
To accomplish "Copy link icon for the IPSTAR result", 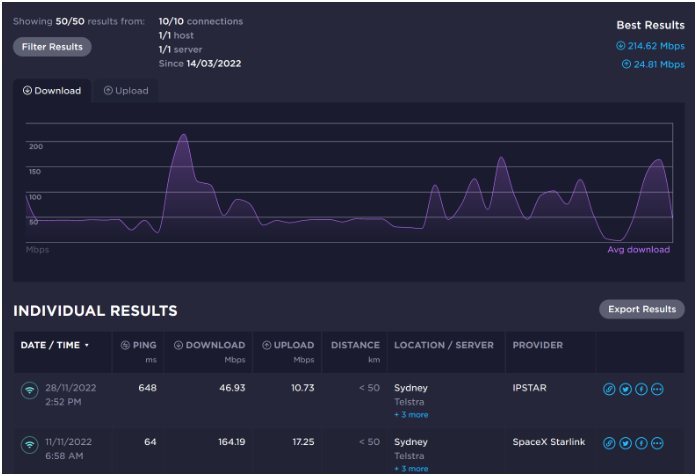I will [609, 389].
